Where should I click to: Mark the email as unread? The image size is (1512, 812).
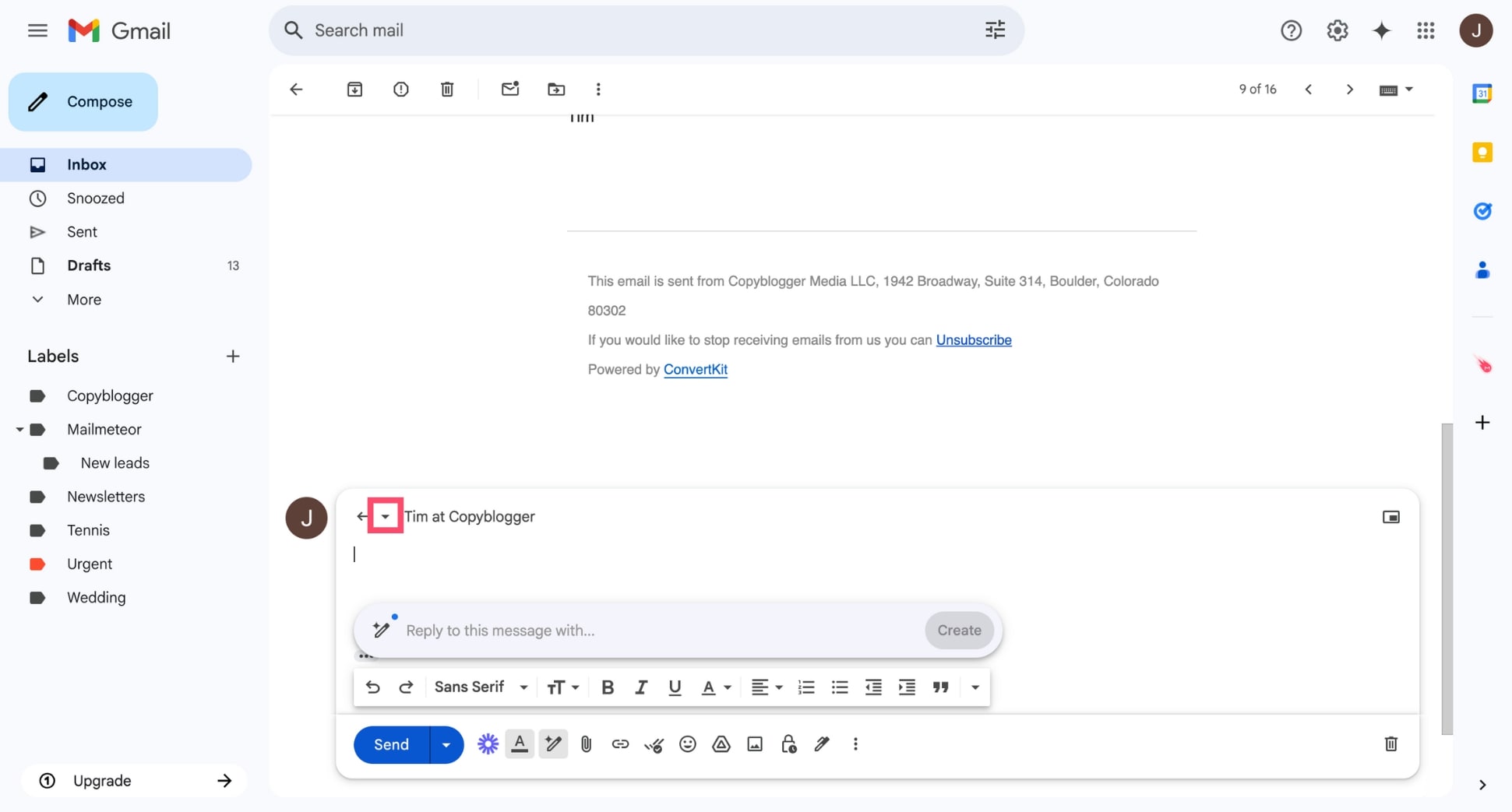pyautogui.click(x=510, y=90)
